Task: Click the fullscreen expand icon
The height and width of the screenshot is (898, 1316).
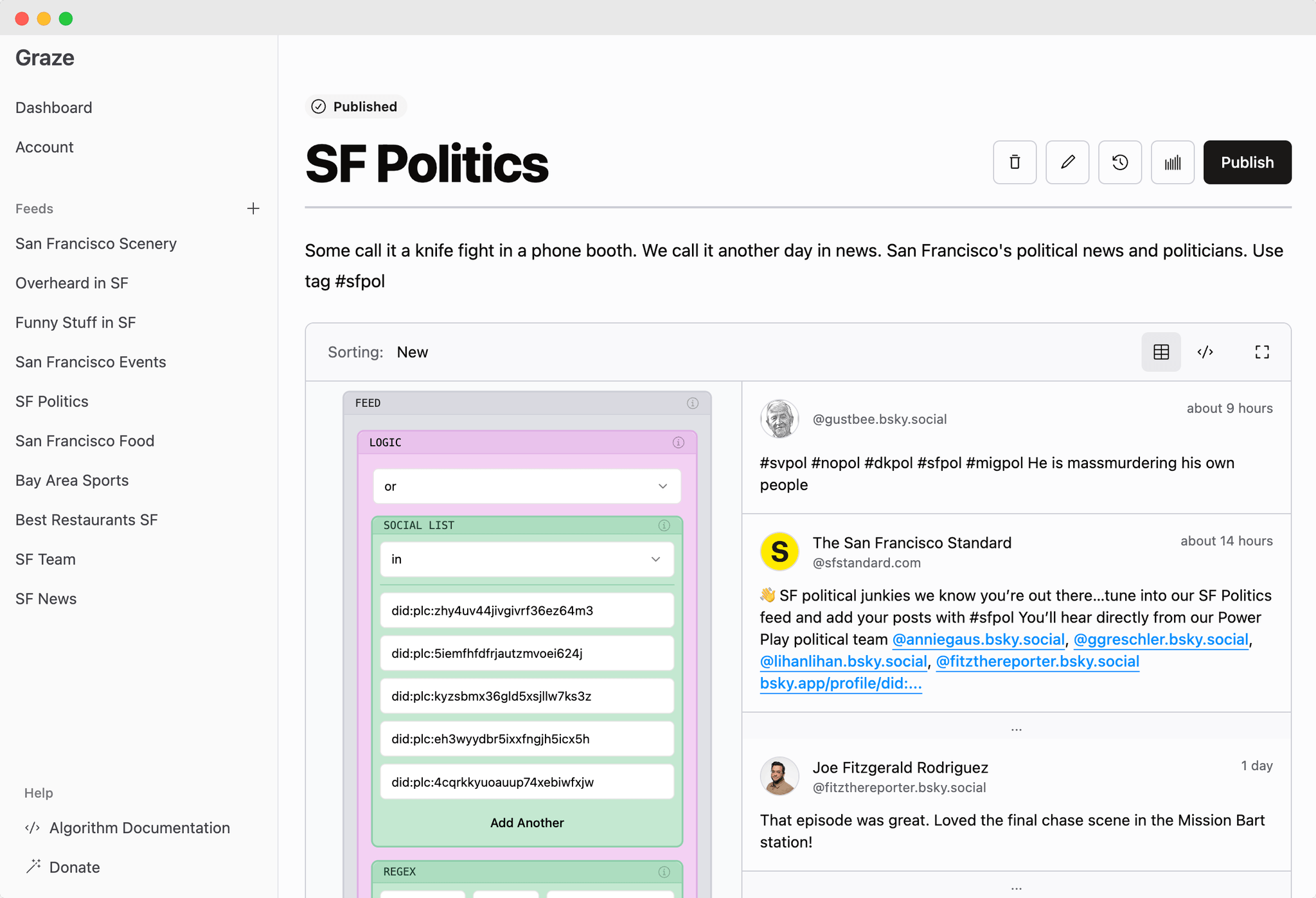Action: (1262, 351)
